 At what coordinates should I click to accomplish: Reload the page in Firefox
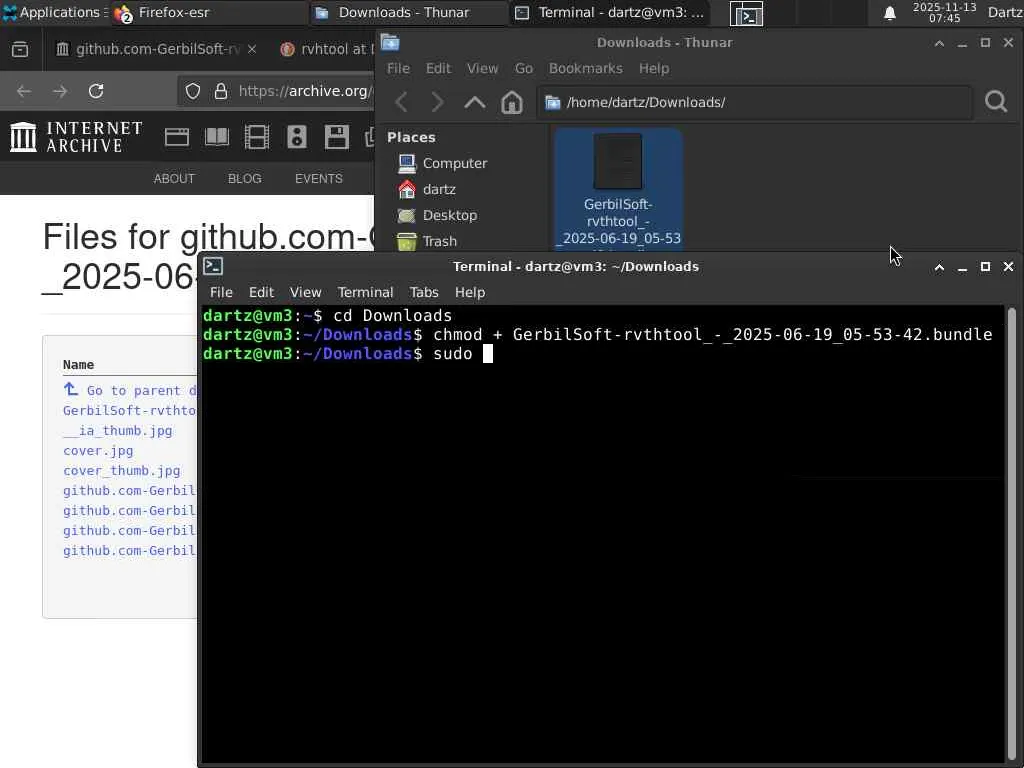96,91
